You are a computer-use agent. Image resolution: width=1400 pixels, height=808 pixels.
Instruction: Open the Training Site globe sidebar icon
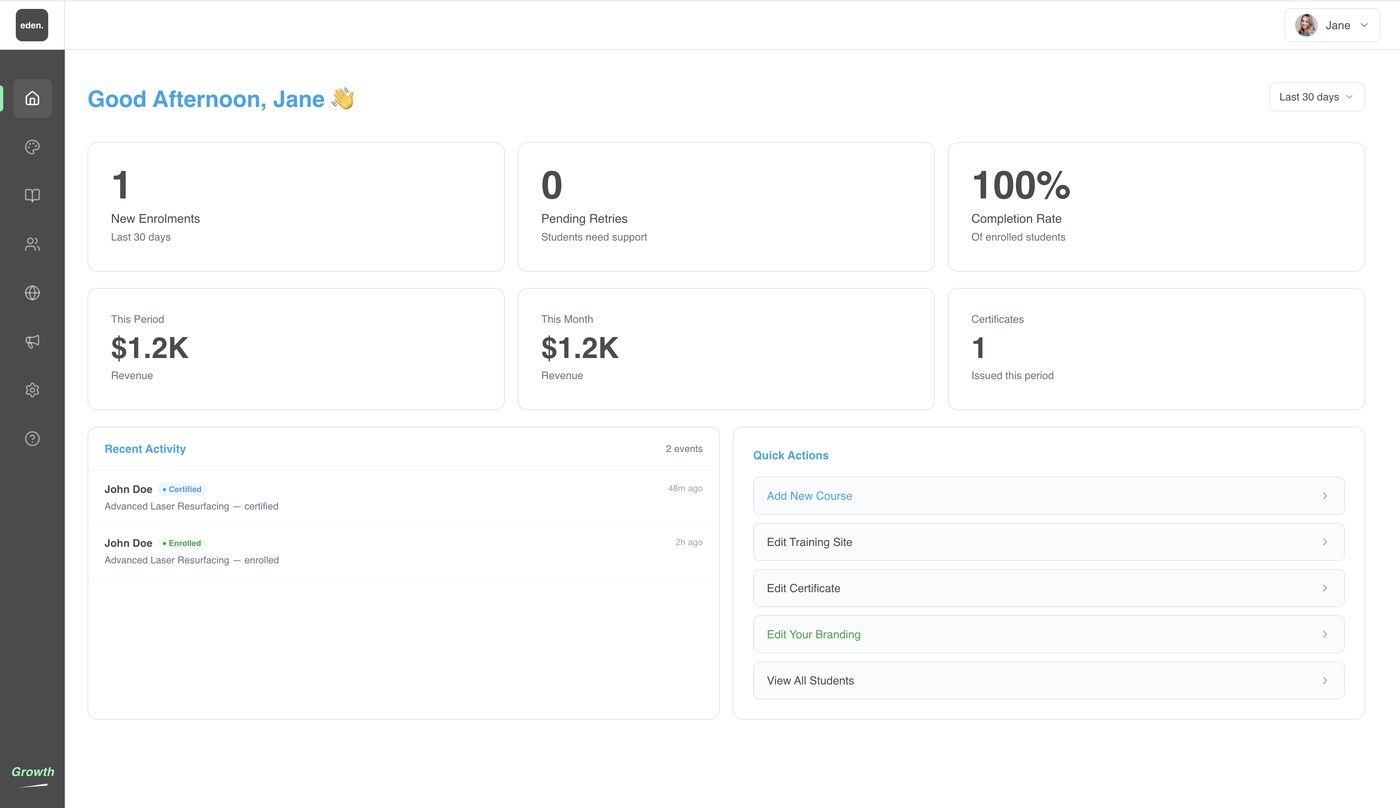point(32,293)
